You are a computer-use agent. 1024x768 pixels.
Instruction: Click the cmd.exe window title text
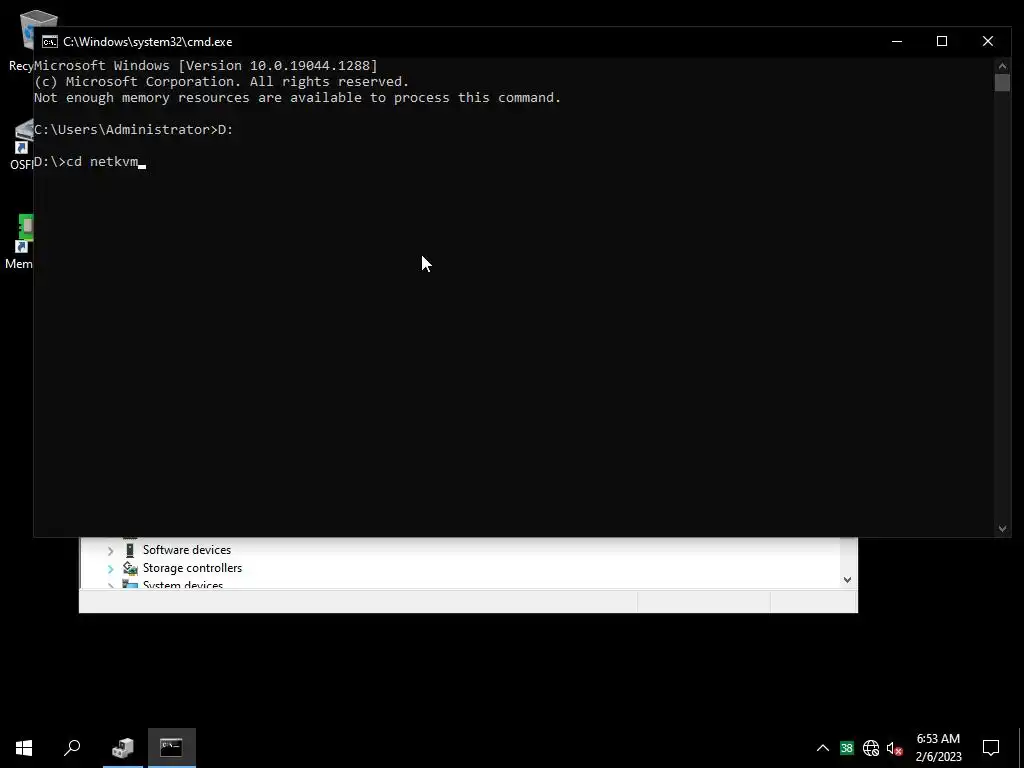pos(148,42)
